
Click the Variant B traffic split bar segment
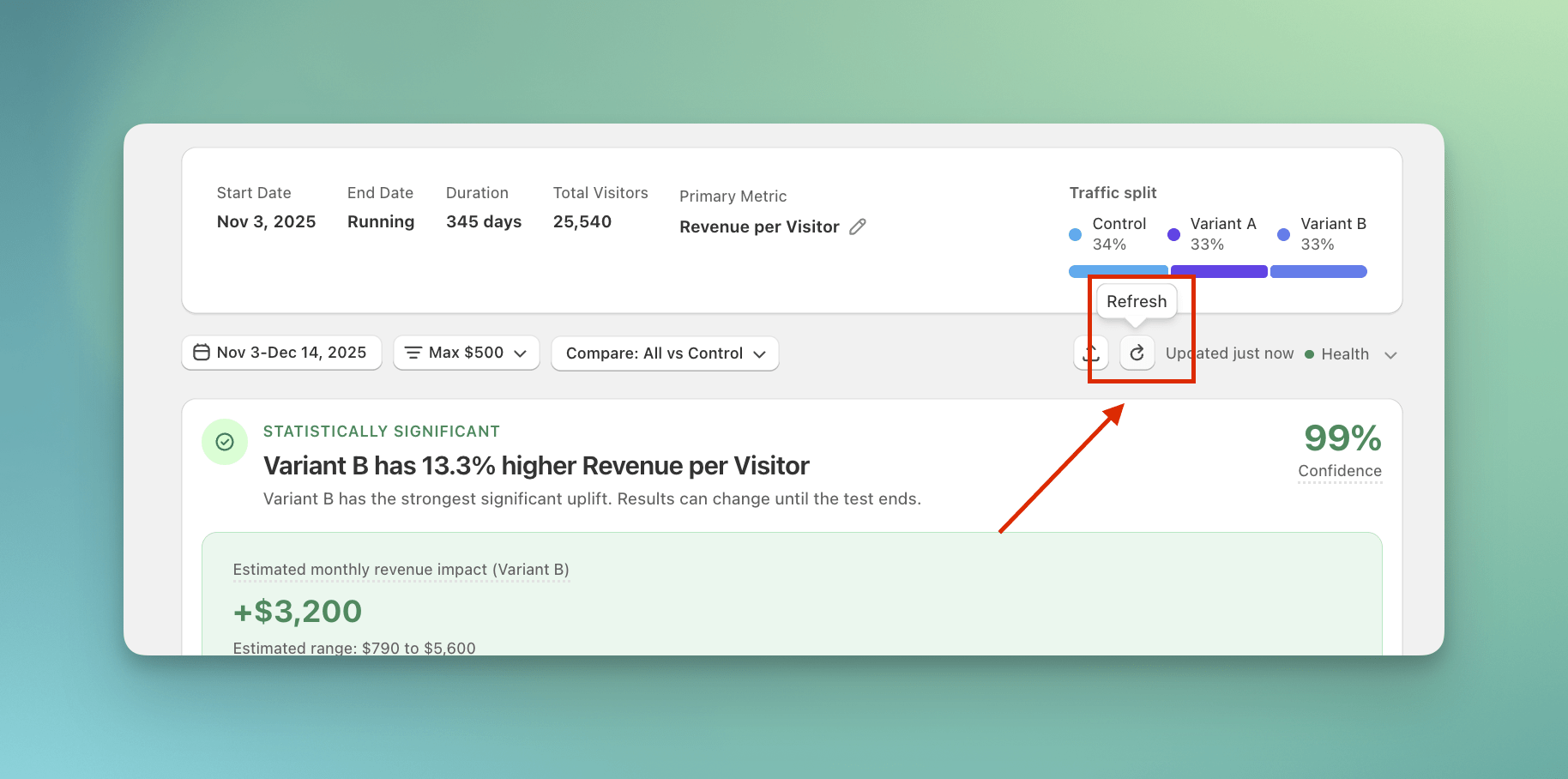point(1318,271)
